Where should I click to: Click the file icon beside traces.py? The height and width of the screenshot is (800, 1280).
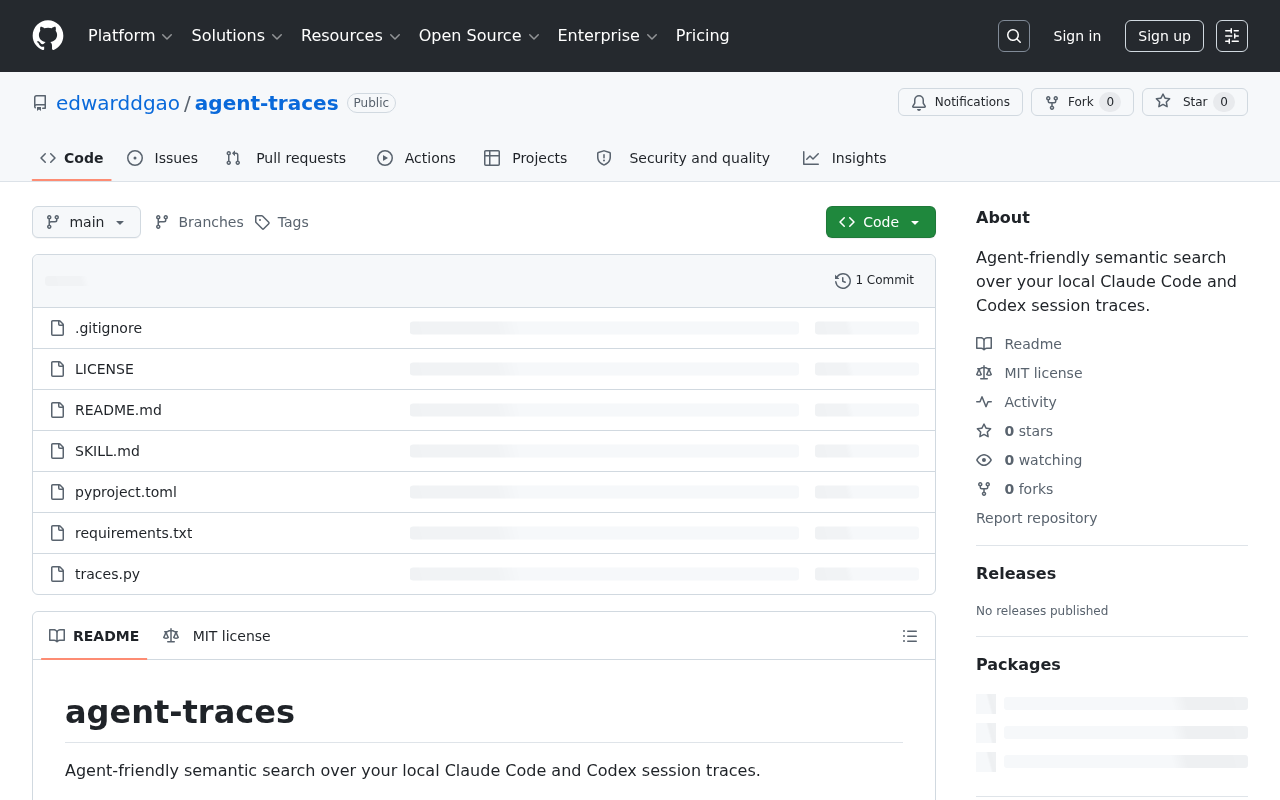coord(58,574)
